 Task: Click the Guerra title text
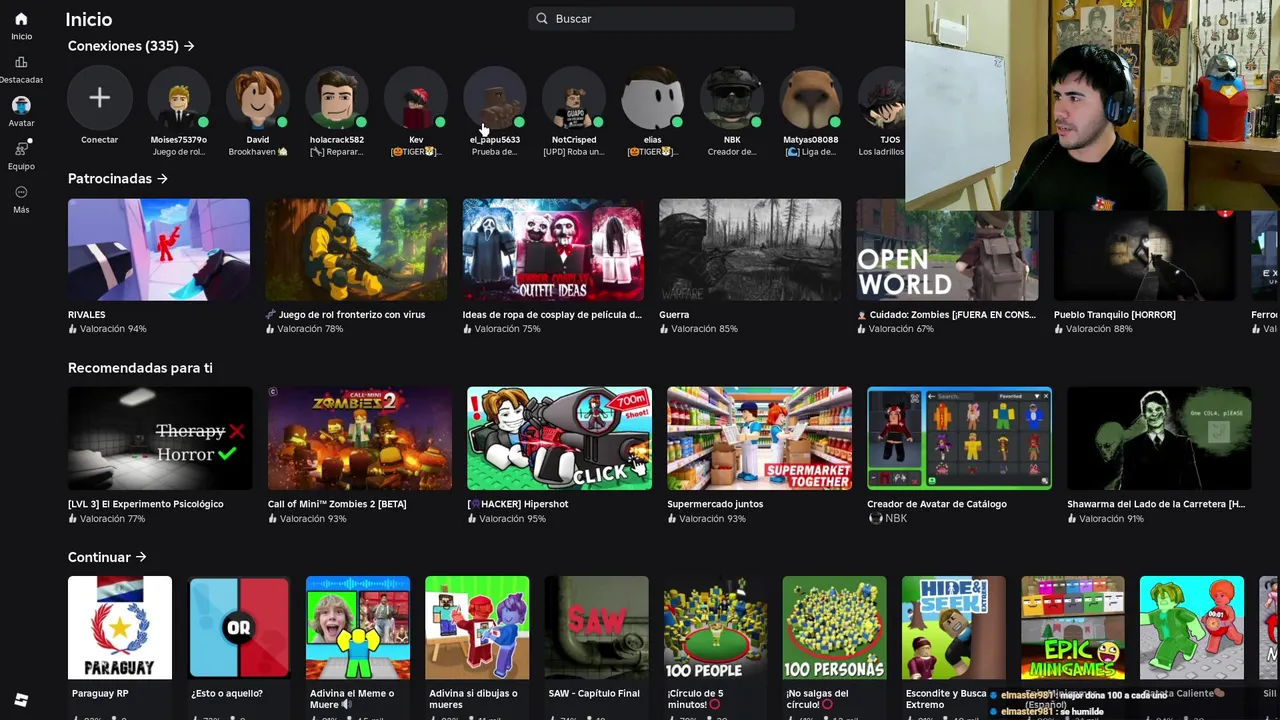coord(674,315)
